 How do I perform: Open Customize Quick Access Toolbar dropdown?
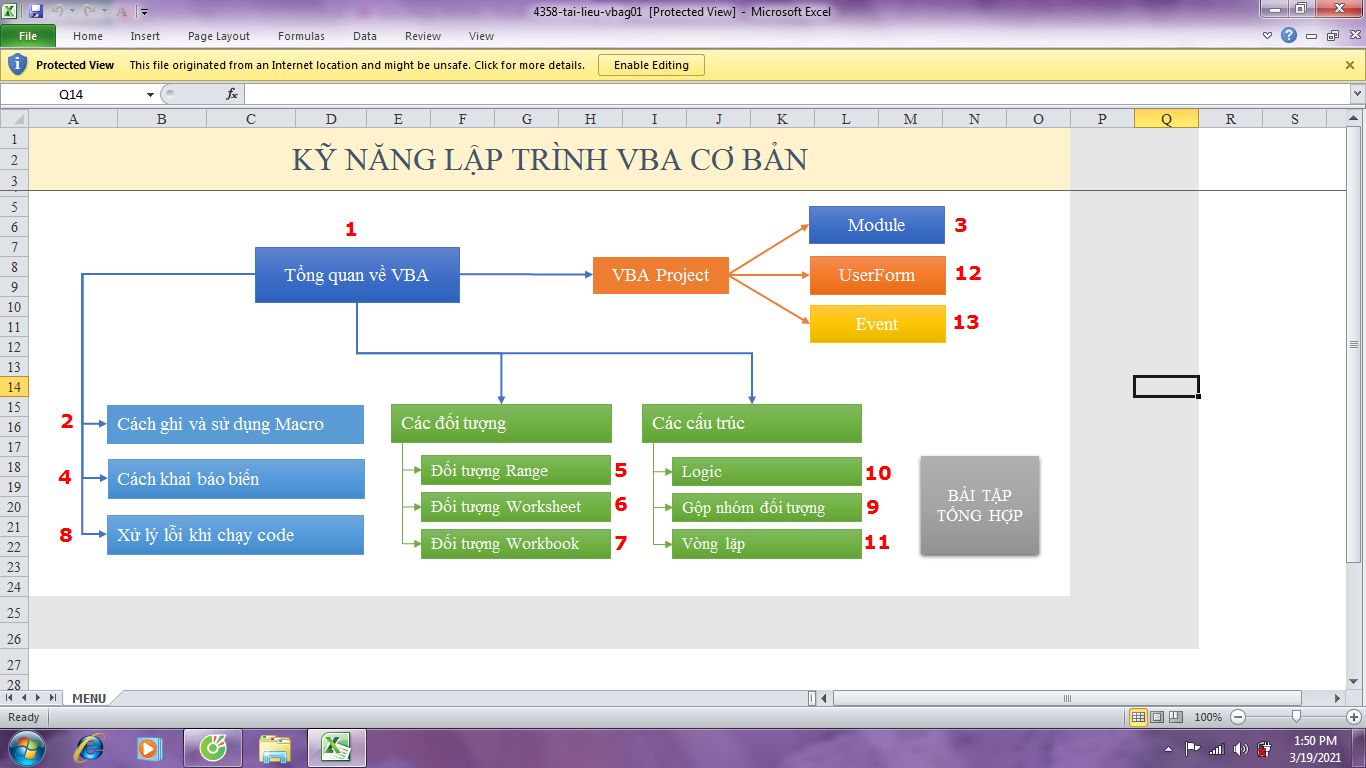144,12
